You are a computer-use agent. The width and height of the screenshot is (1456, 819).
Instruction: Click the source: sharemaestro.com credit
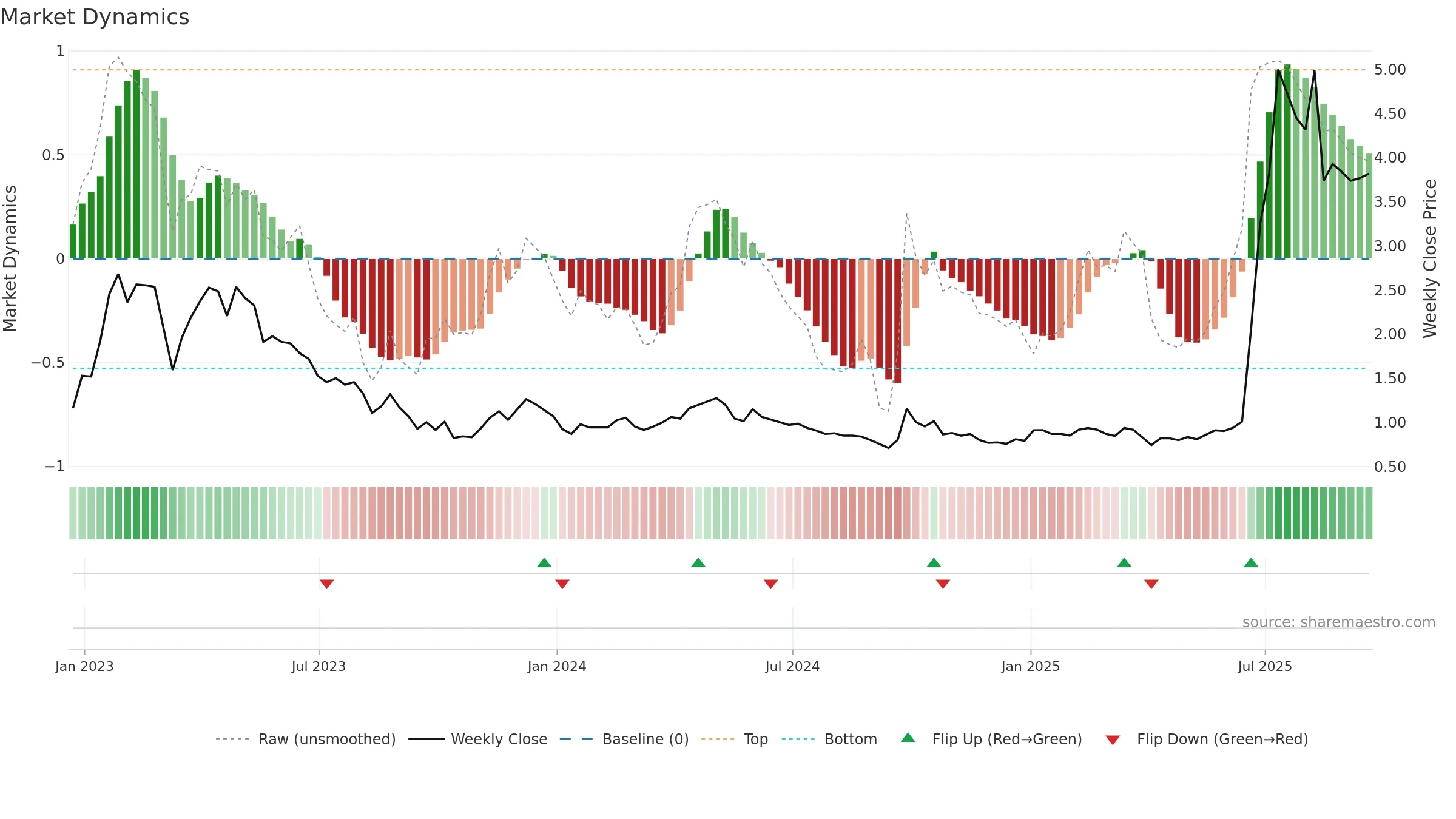1339,622
